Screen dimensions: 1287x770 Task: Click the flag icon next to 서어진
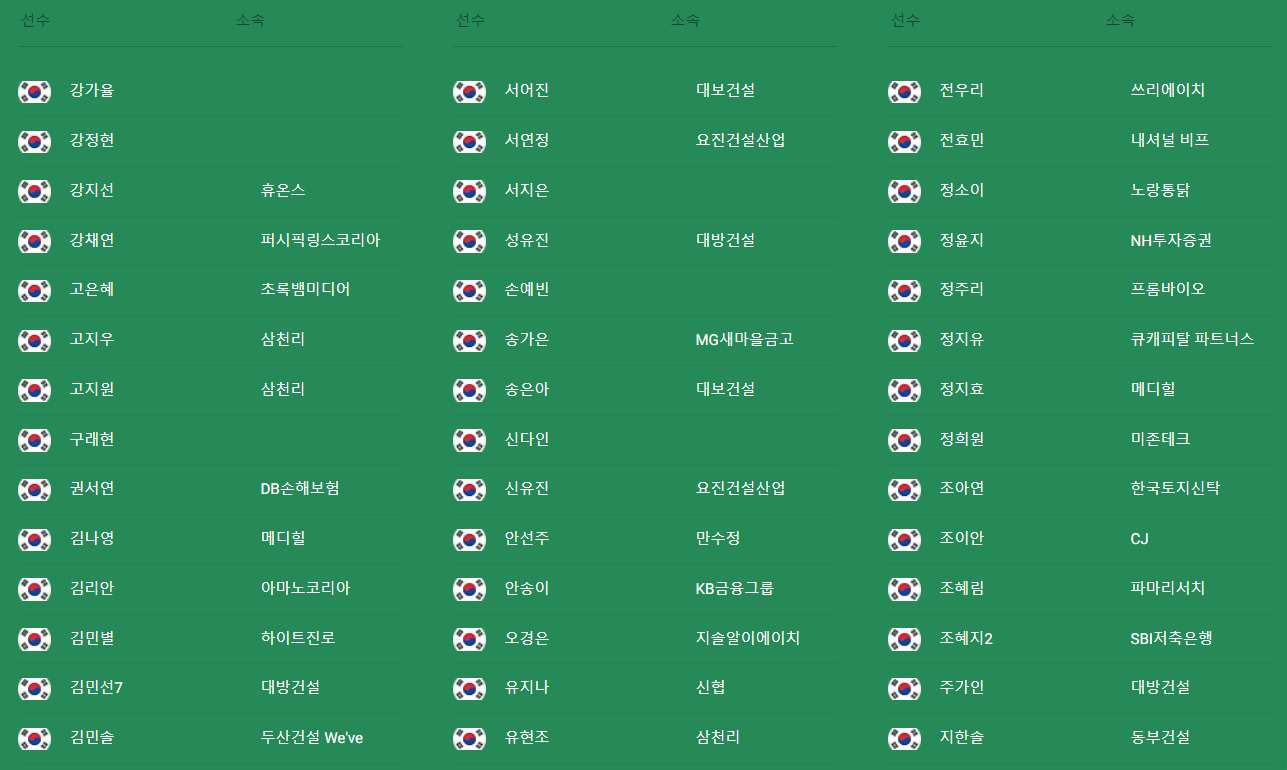(x=469, y=92)
